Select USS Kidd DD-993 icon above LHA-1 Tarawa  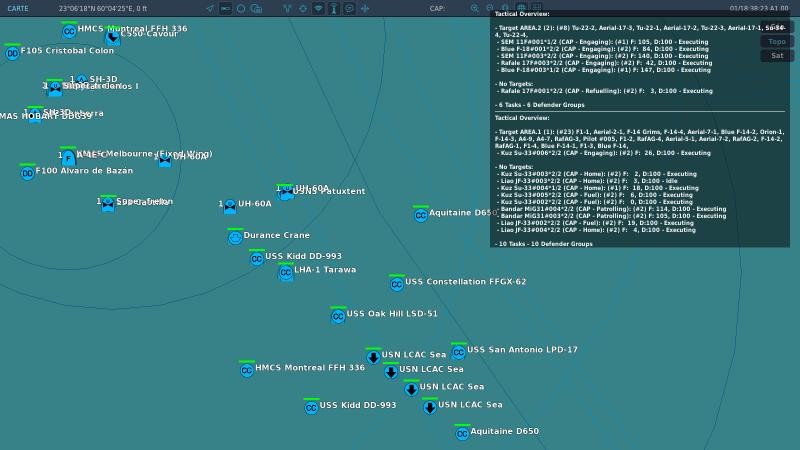tap(257, 259)
